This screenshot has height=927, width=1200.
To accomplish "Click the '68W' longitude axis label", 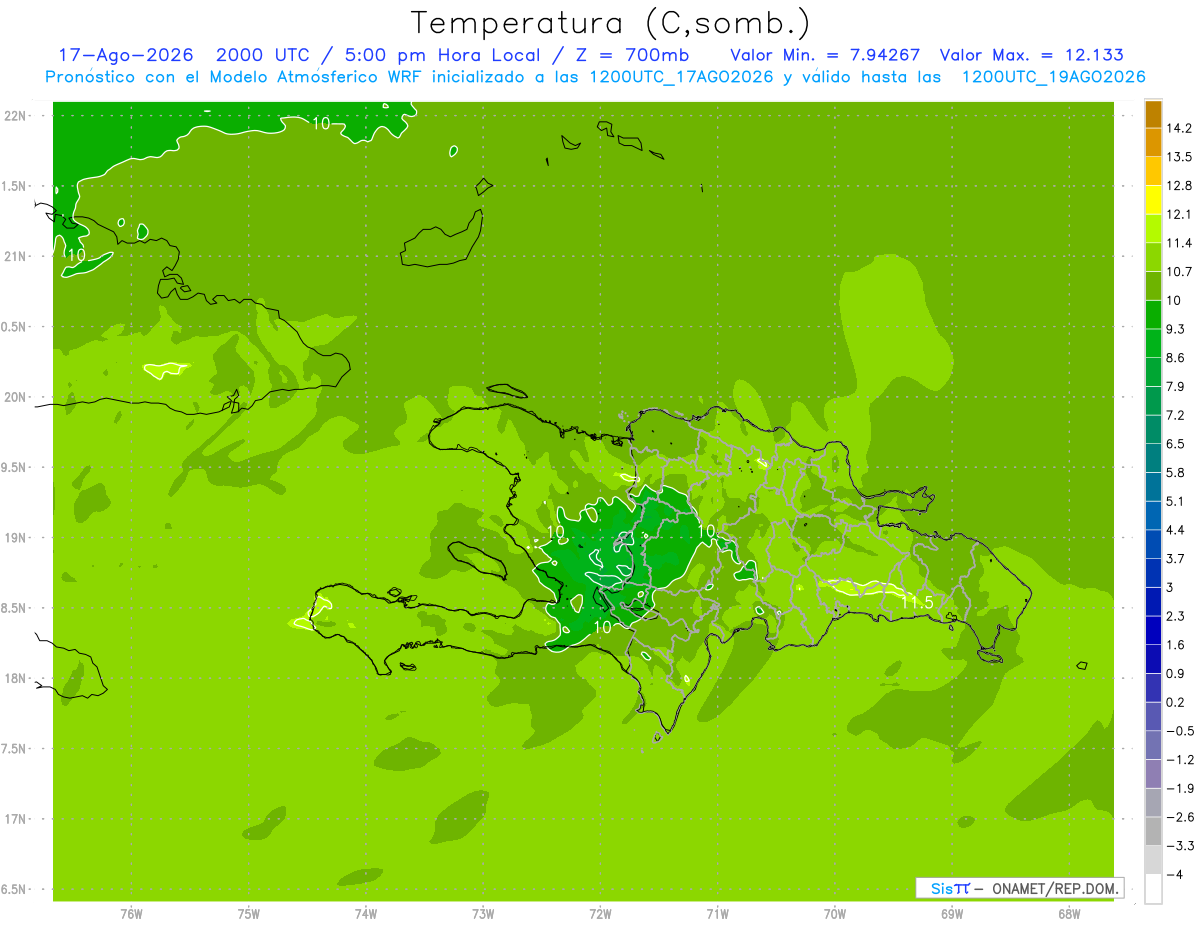I will click(1068, 914).
